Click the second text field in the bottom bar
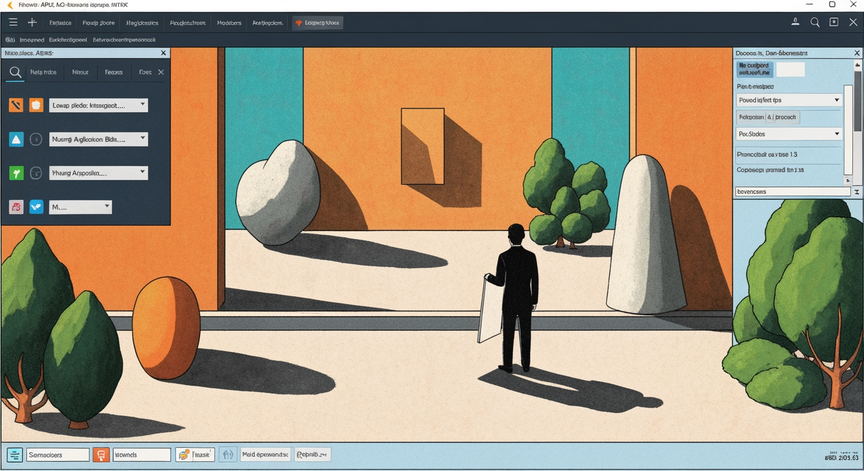This screenshot has width=864, height=471. click(x=142, y=455)
